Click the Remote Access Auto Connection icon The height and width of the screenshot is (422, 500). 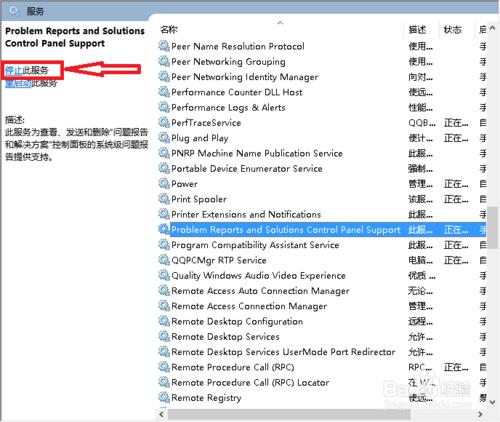coord(164,291)
